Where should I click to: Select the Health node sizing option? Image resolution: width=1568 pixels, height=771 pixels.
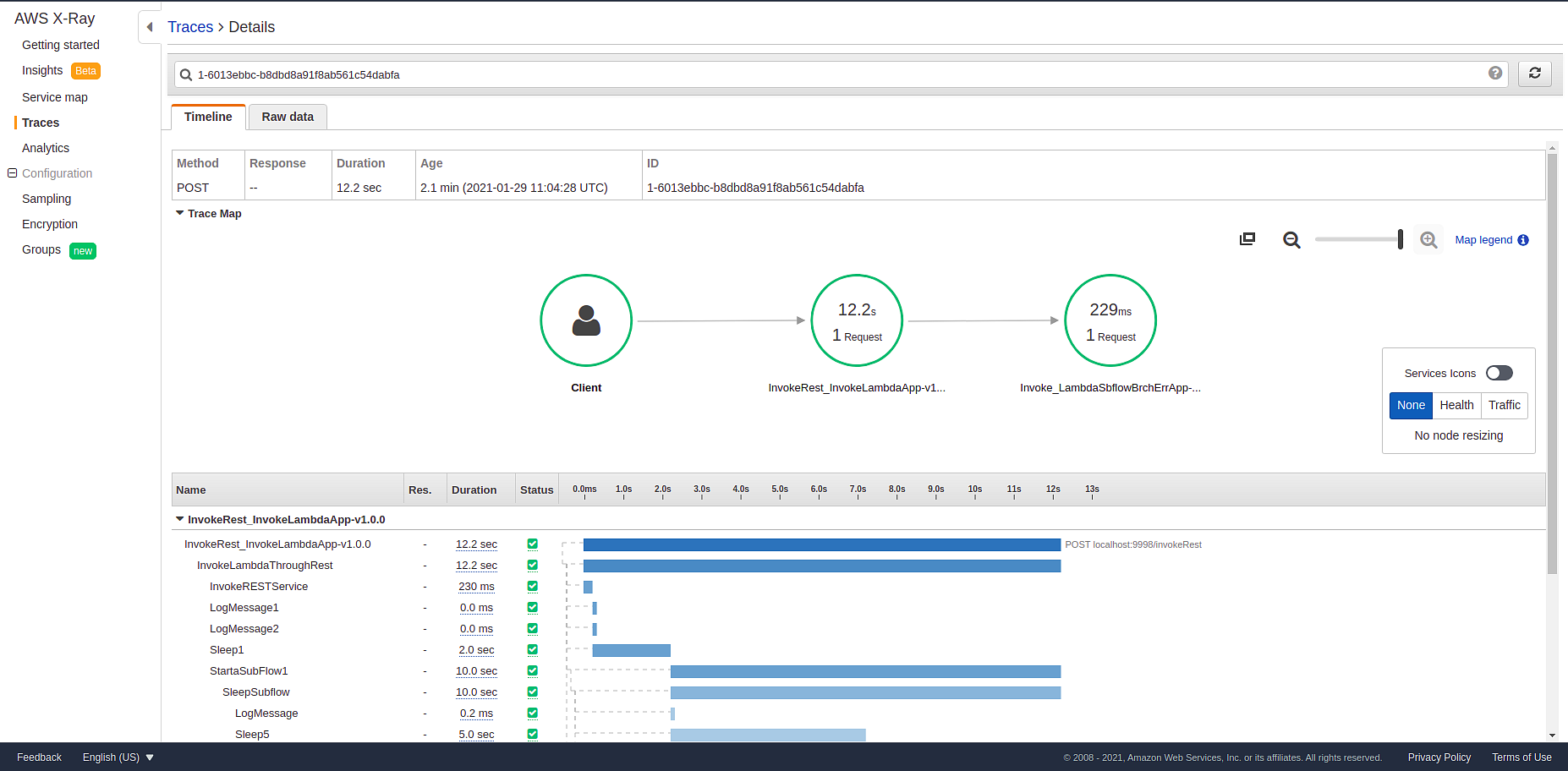(1456, 405)
